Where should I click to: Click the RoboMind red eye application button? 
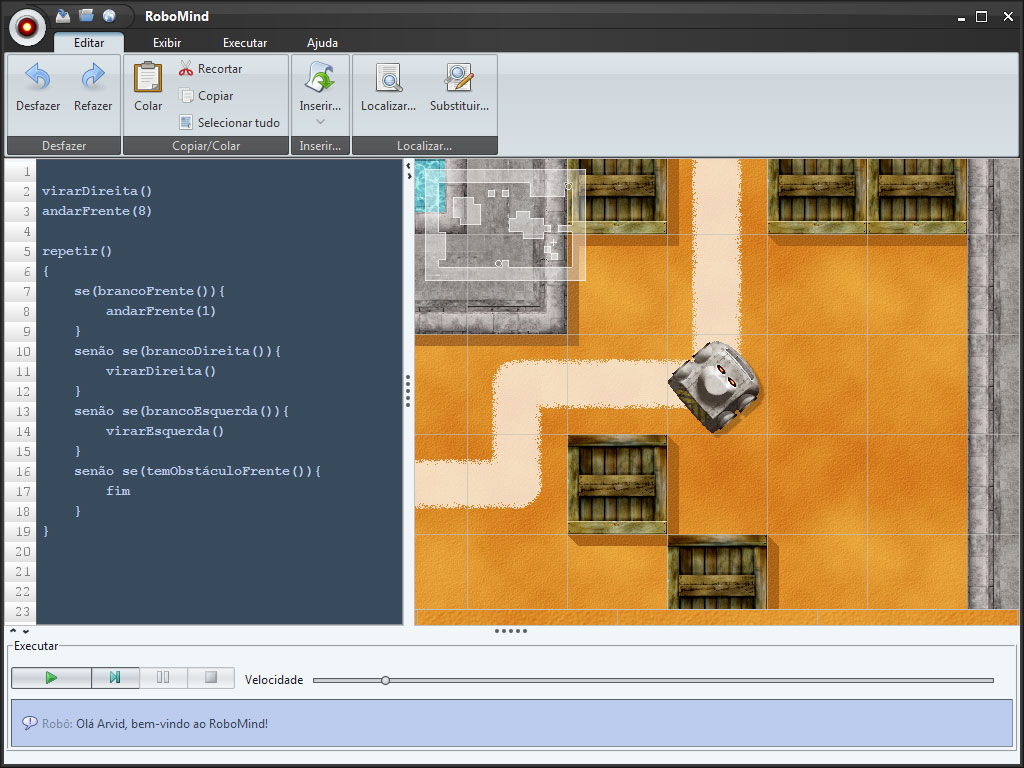coord(27,26)
